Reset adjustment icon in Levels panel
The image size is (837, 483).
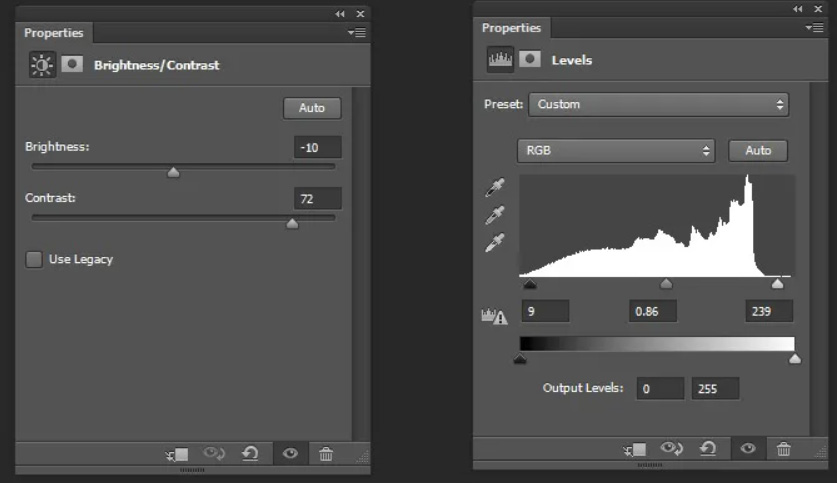tap(708, 448)
